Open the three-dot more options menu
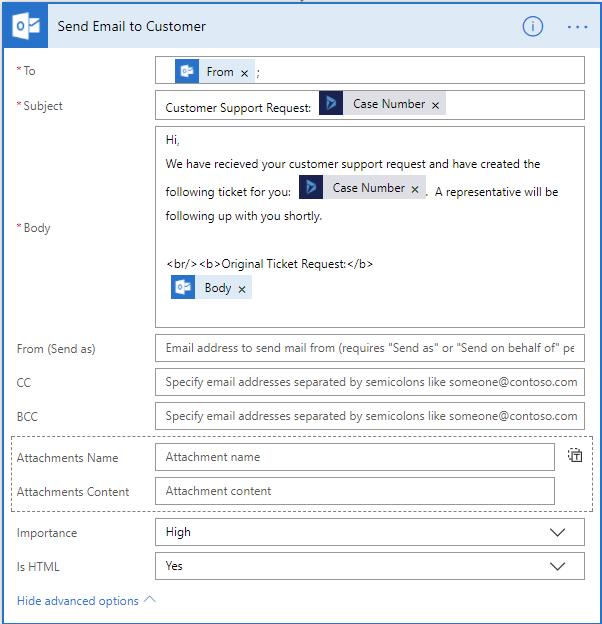Viewport: 602px width, 624px height. pos(577,27)
